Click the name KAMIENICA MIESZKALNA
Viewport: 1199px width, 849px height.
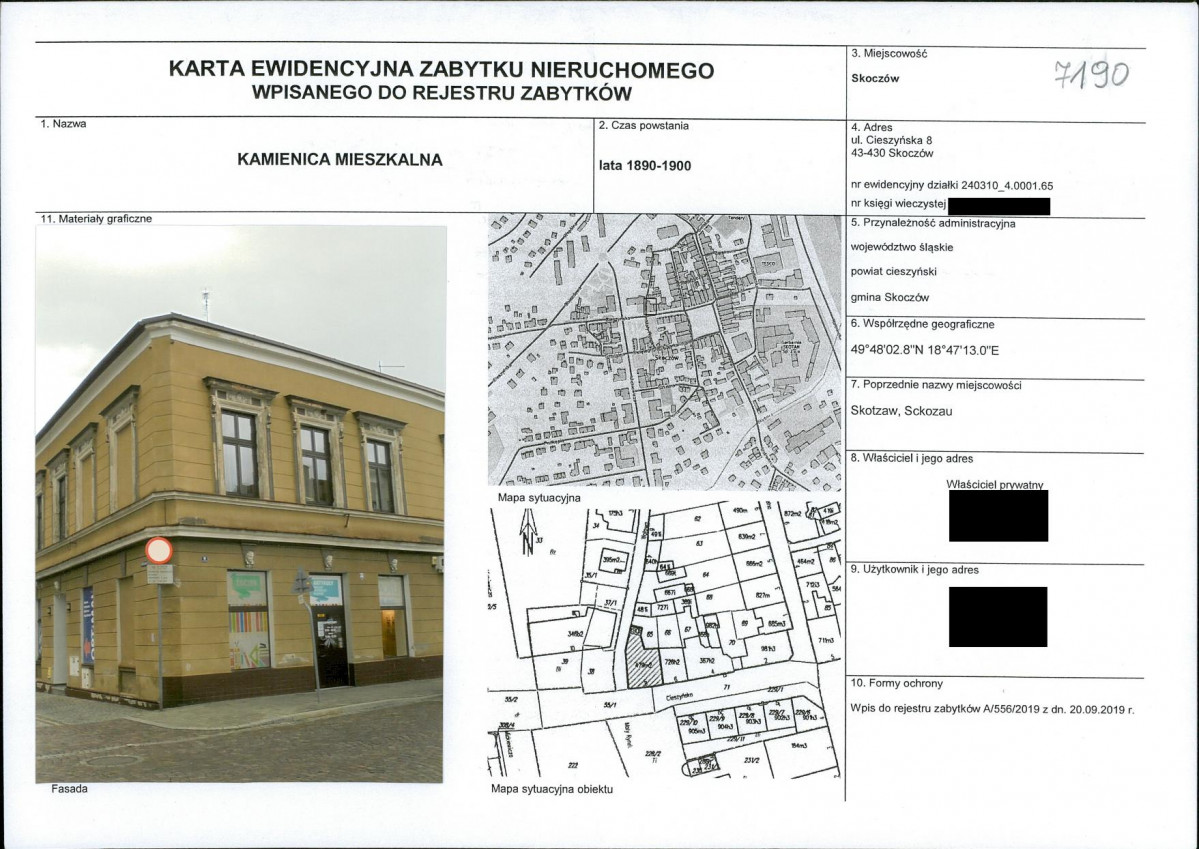point(340,159)
